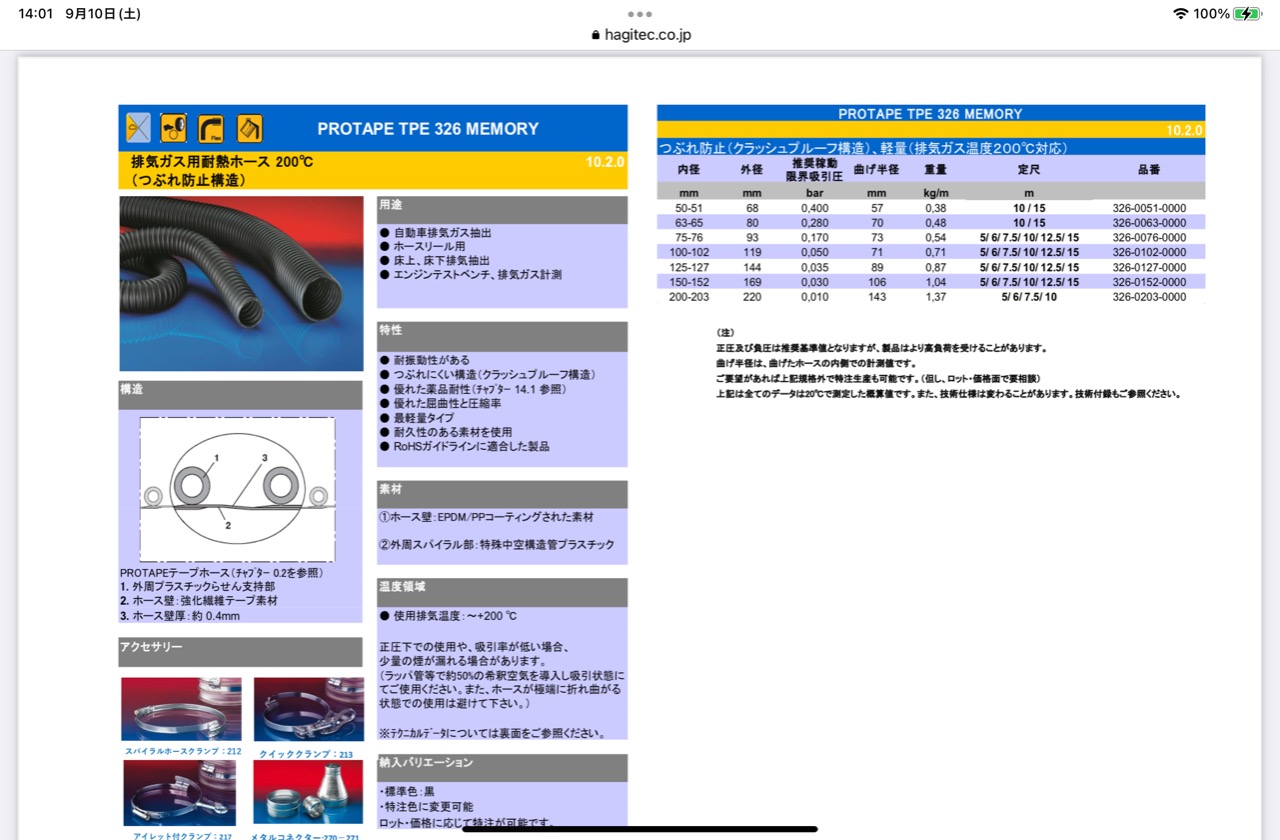Viewport: 1280px width, 840px height.
Task: Click the 50-51 inner diameter cell
Action: pos(688,208)
